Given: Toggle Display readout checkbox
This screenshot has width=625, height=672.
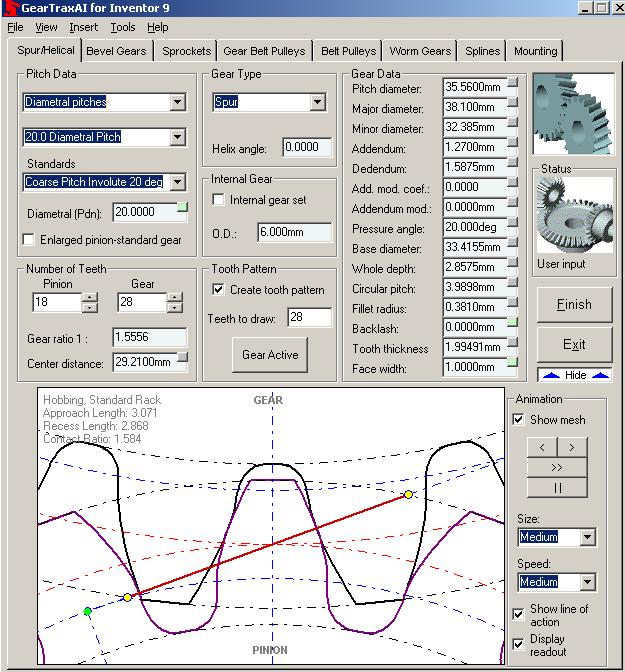Looking at the screenshot, I should click(518, 644).
